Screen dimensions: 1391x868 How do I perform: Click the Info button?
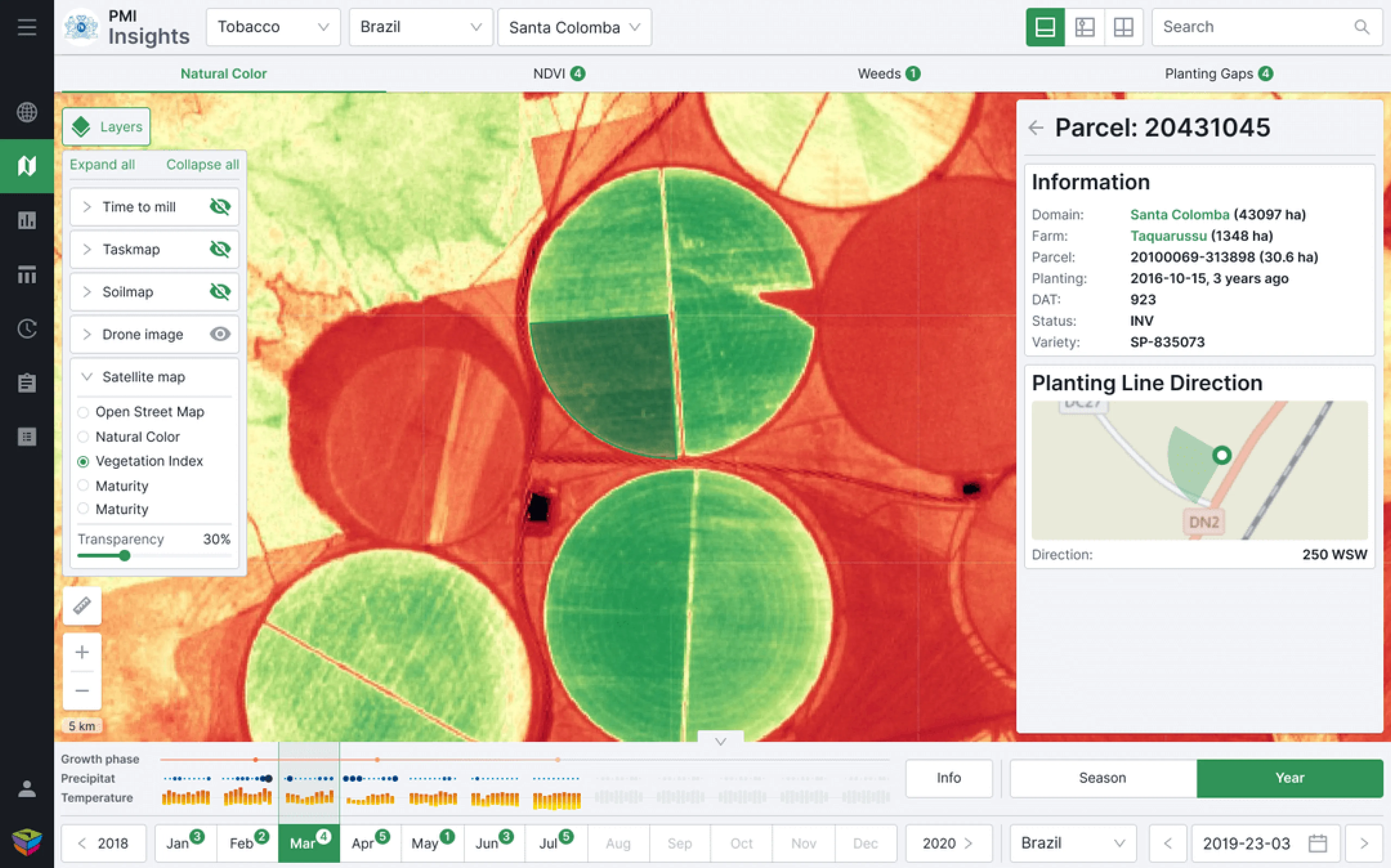click(x=948, y=778)
